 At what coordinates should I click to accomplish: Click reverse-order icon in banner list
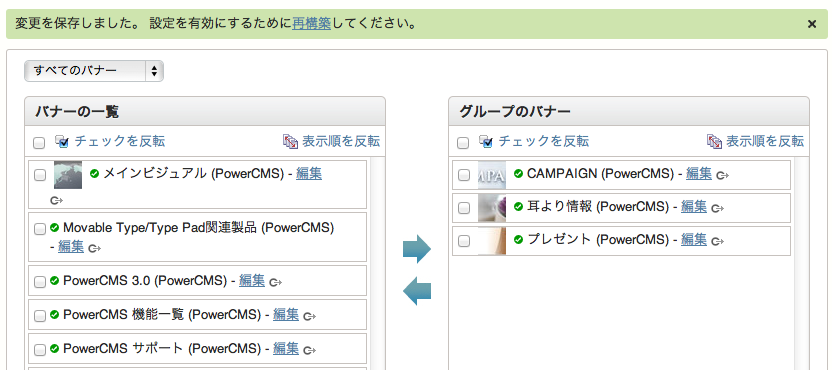[x=290, y=141]
